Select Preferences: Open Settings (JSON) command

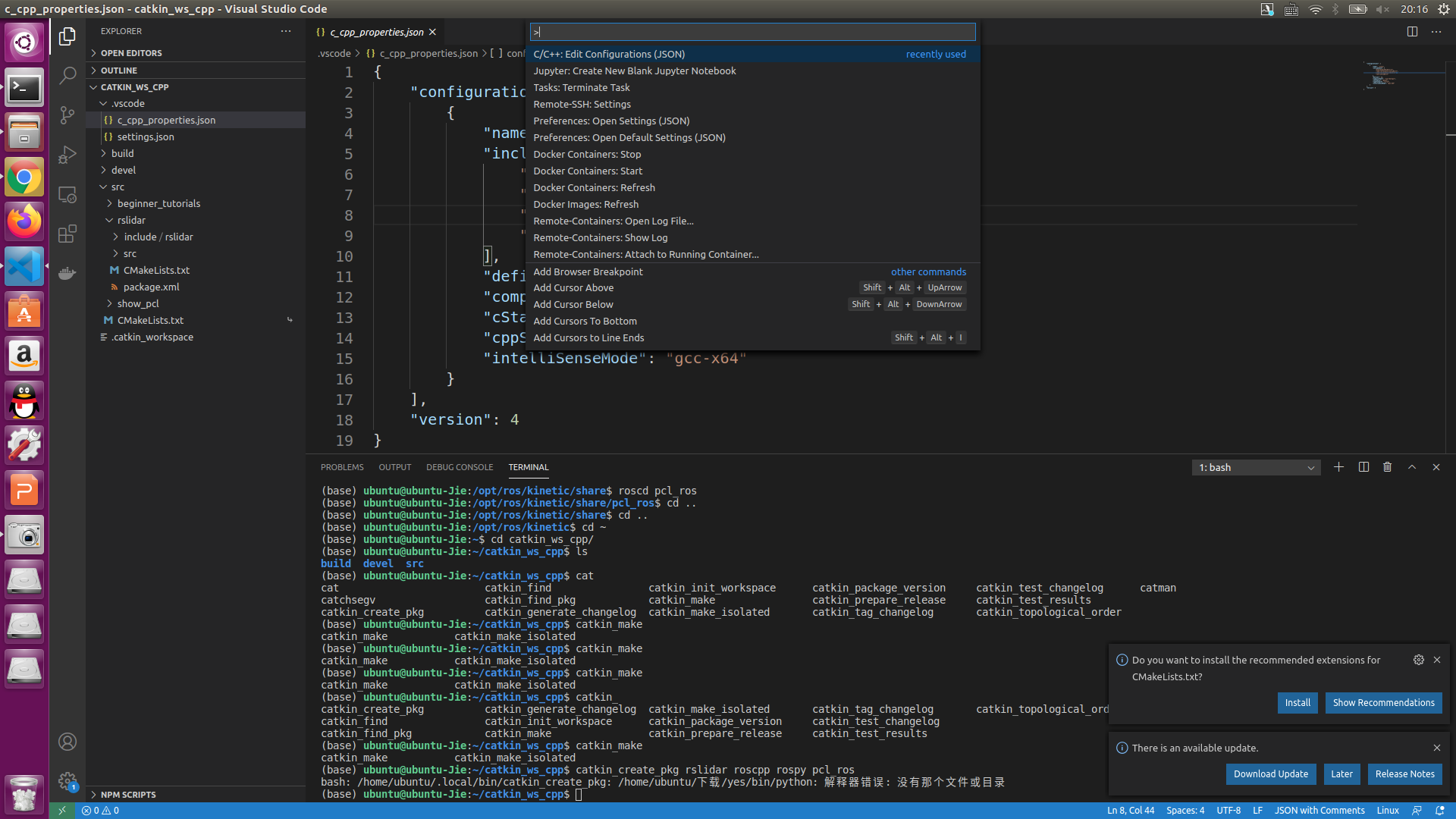pos(611,121)
